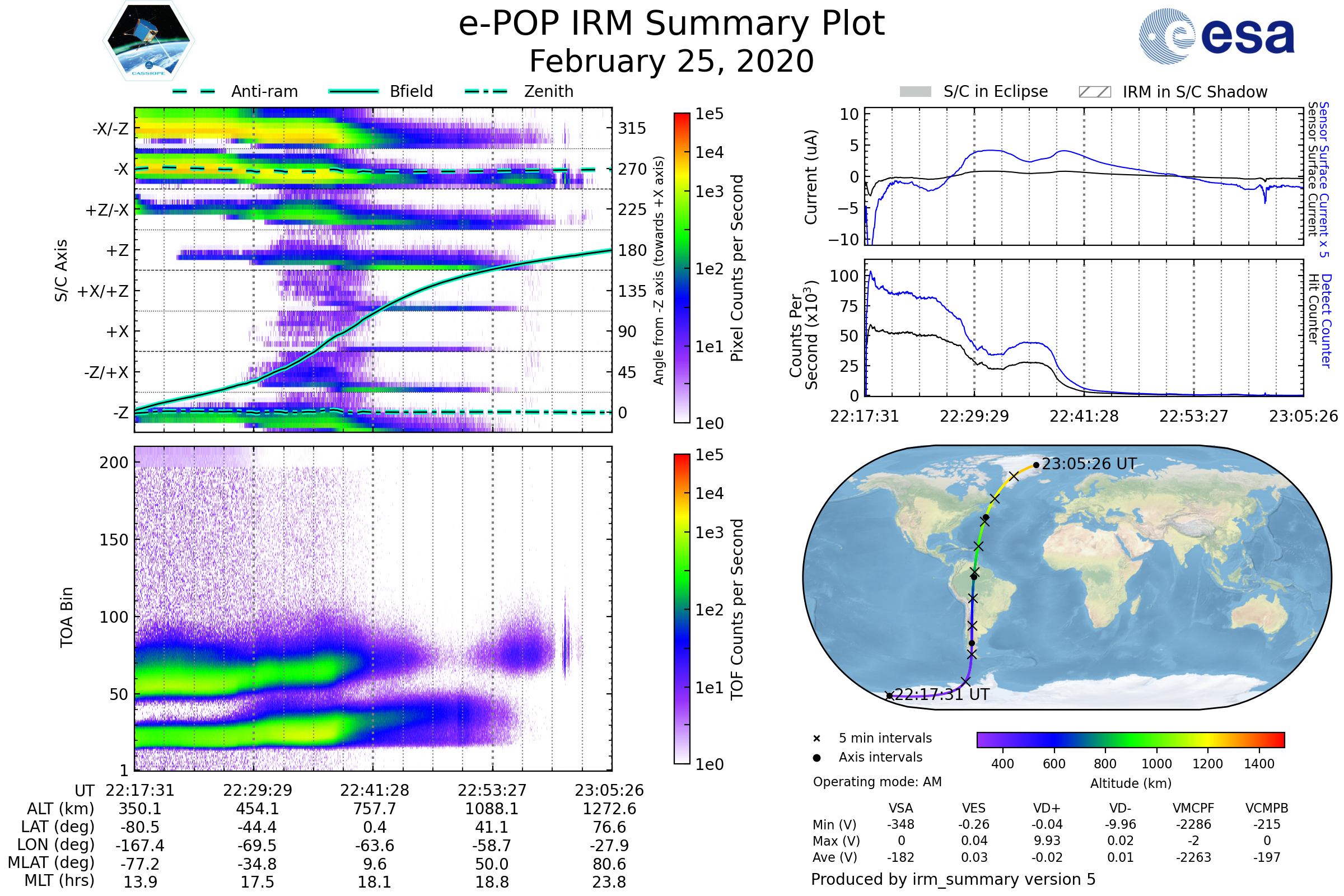Click the TOF Counts per Second colorbar
Image resolution: width=1344 pixels, height=896 pixels.
(682, 609)
